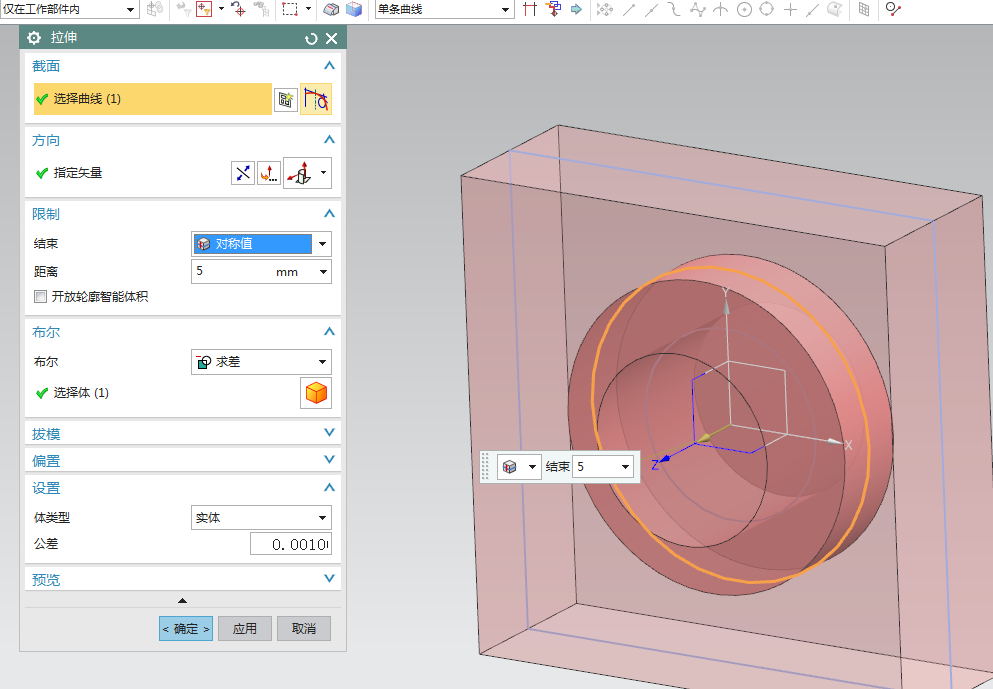Click the 确定 button
Image resolution: width=993 pixels, height=689 pixels.
point(186,629)
